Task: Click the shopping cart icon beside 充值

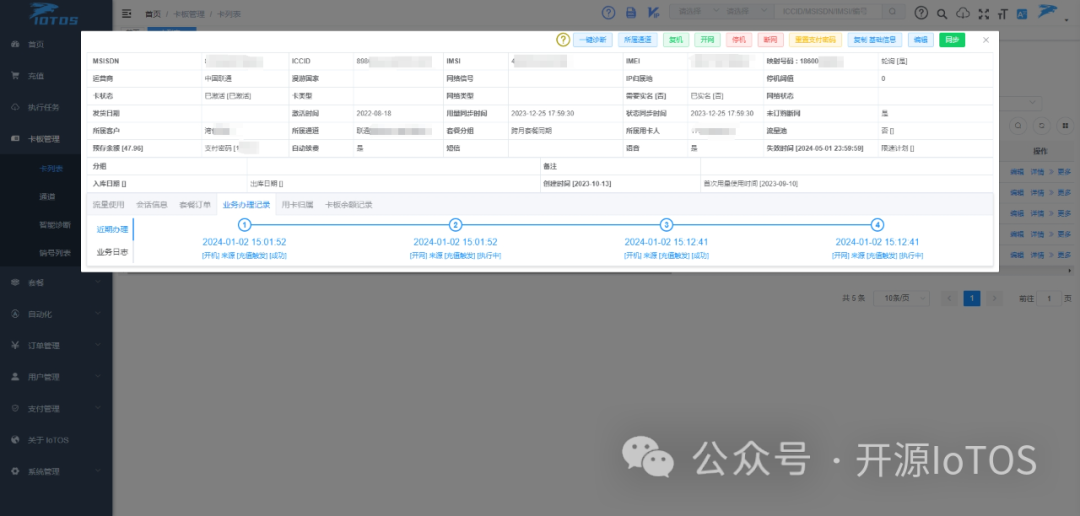Action: [15, 76]
